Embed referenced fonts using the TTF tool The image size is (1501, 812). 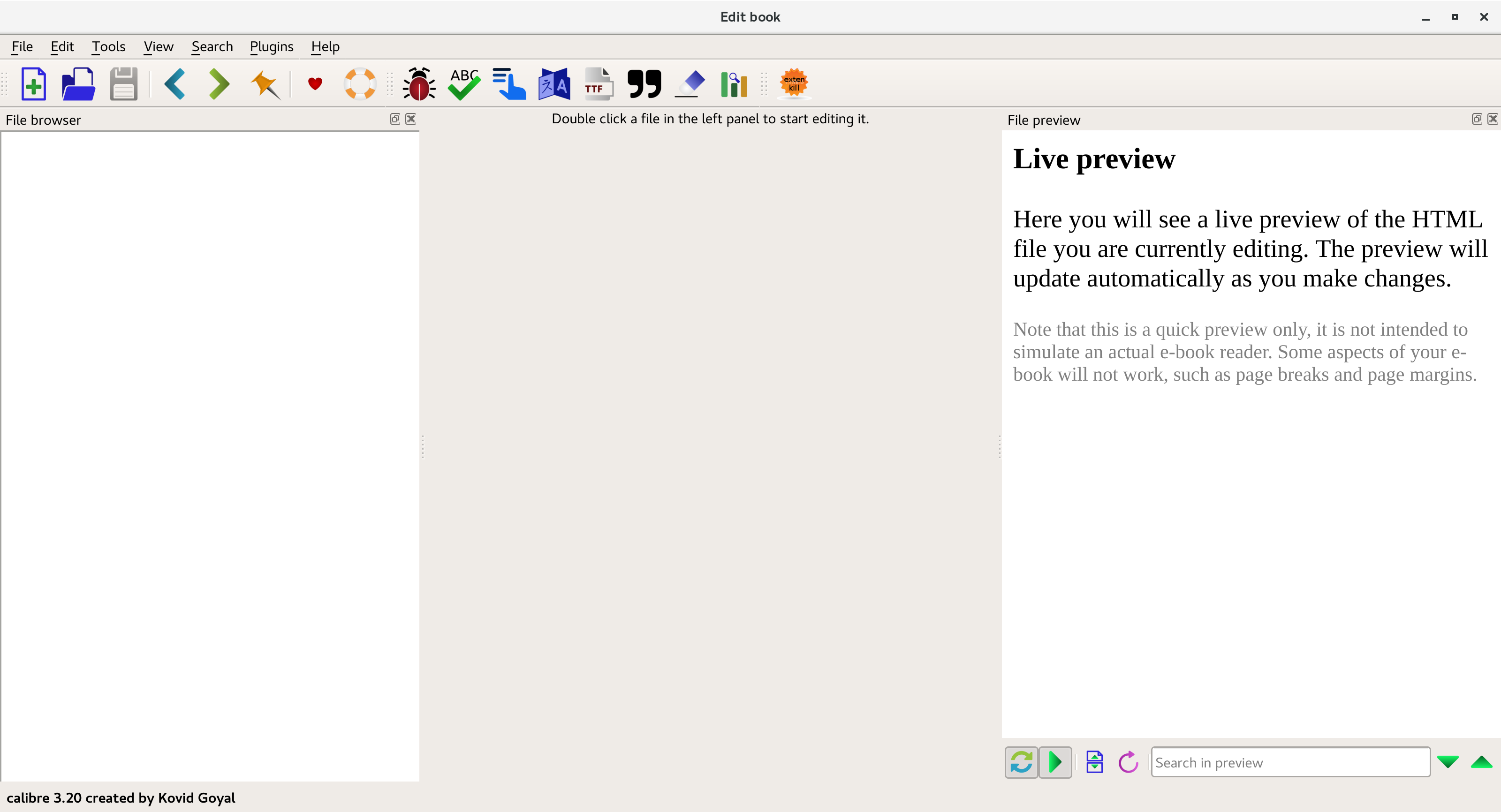(x=598, y=84)
